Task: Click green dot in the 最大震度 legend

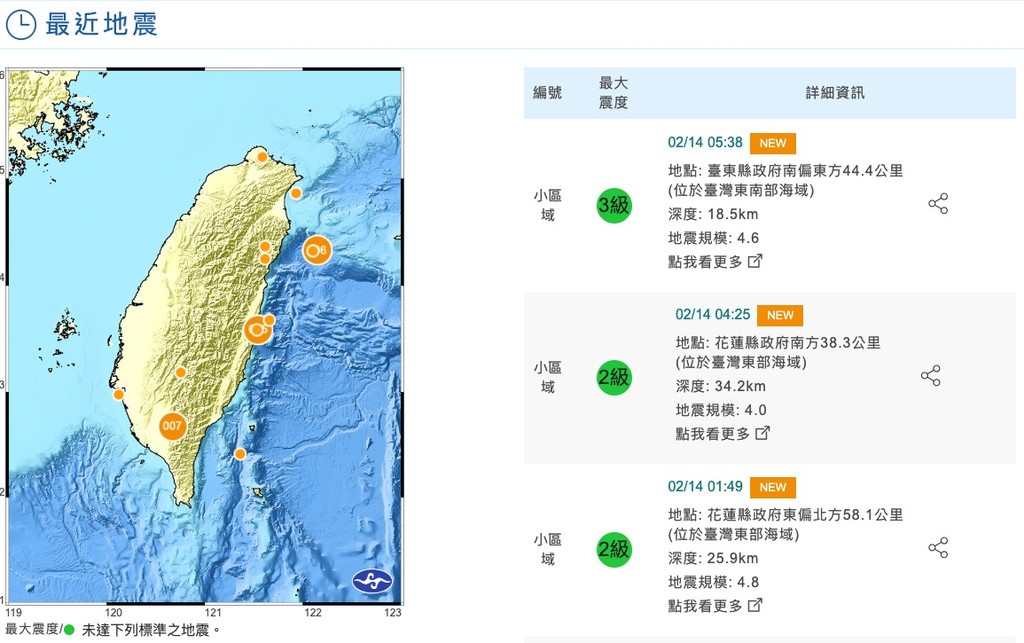Action: 68,630
